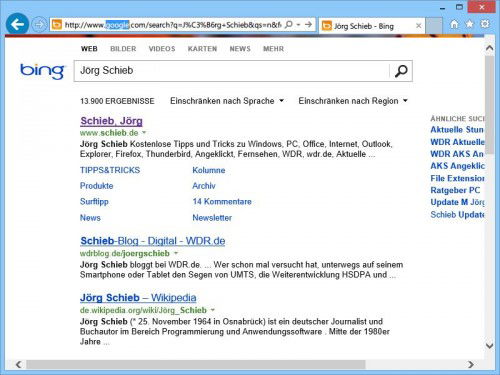Open dropdown arrow next to www.schieb.de

tap(144, 133)
